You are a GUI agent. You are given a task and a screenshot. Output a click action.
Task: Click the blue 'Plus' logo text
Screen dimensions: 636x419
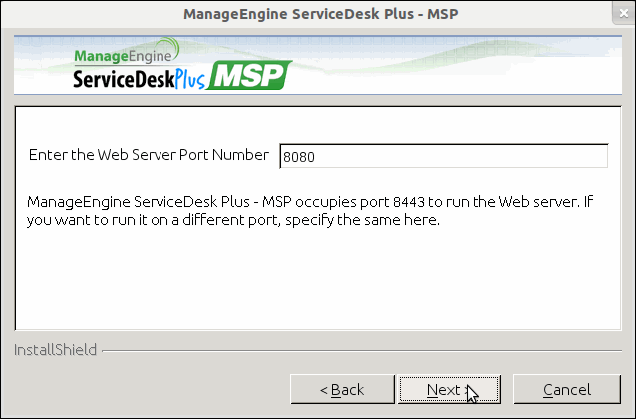188,80
